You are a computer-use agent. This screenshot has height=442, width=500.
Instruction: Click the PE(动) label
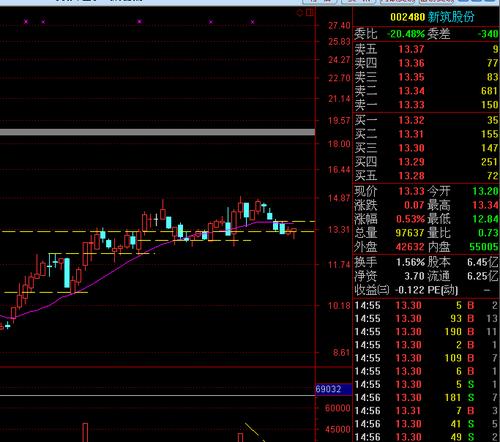443,290
